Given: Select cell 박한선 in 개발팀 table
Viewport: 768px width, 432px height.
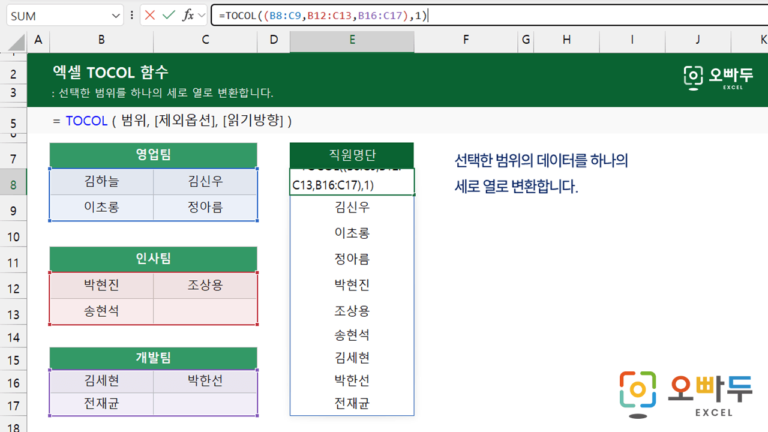Looking at the screenshot, I should pyautogui.click(x=205, y=381).
